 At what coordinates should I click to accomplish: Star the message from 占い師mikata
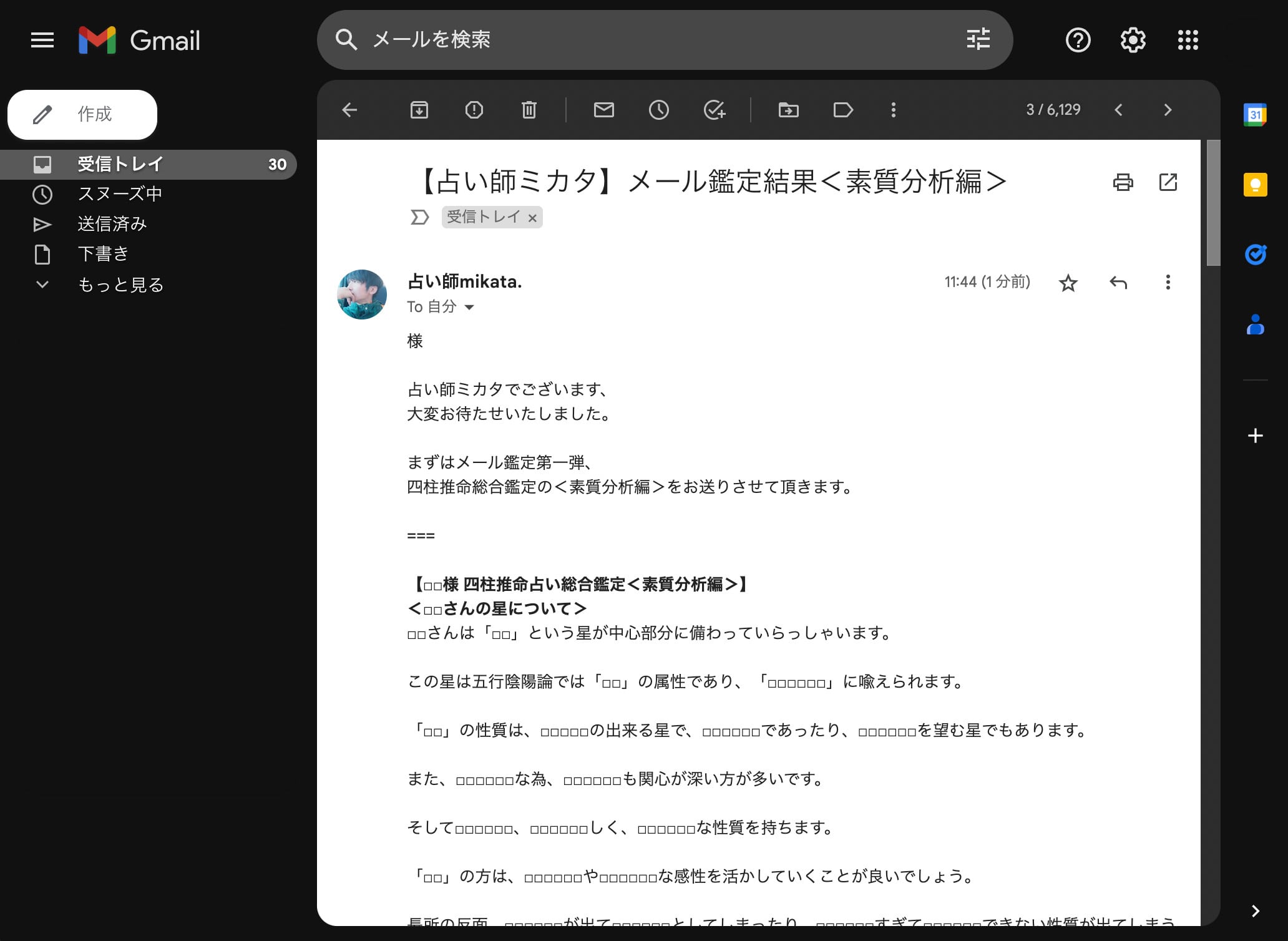pos(1068,283)
